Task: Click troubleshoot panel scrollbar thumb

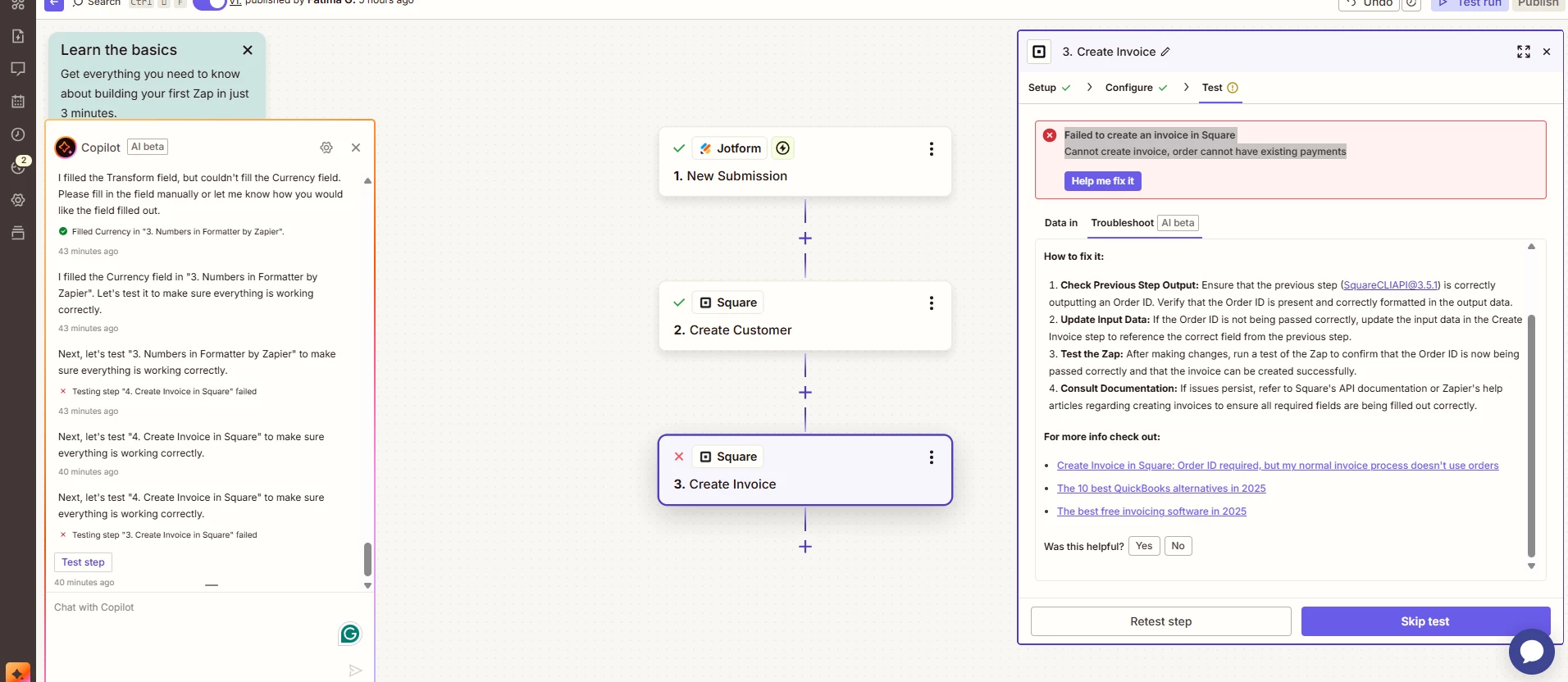Action: [x=1531, y=436]
